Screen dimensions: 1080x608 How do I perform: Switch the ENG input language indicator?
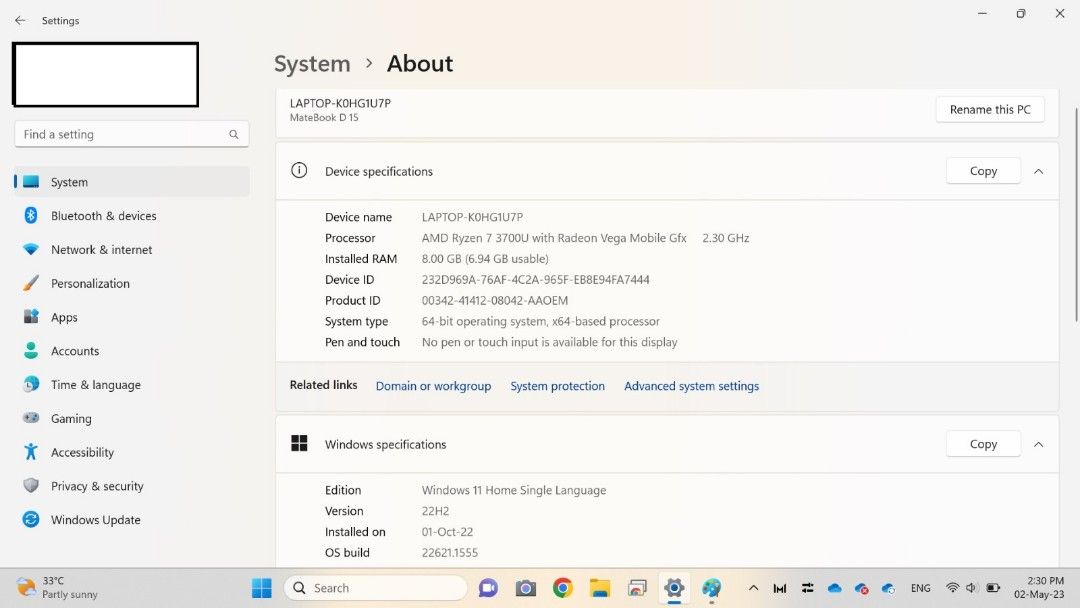[x=920, y=588]
